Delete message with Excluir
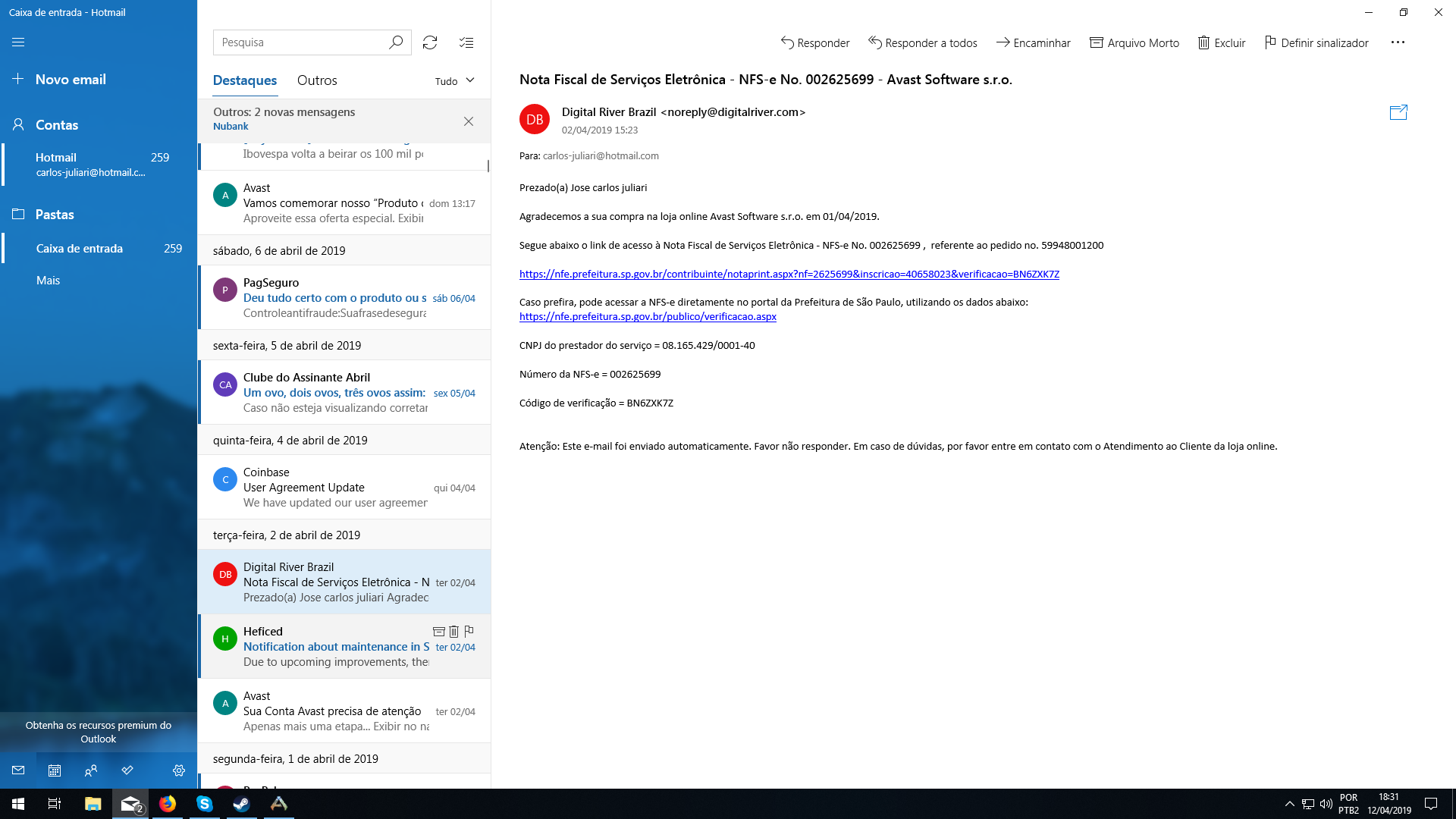This screenshot has height=819, width=1456. (1222, 43)
